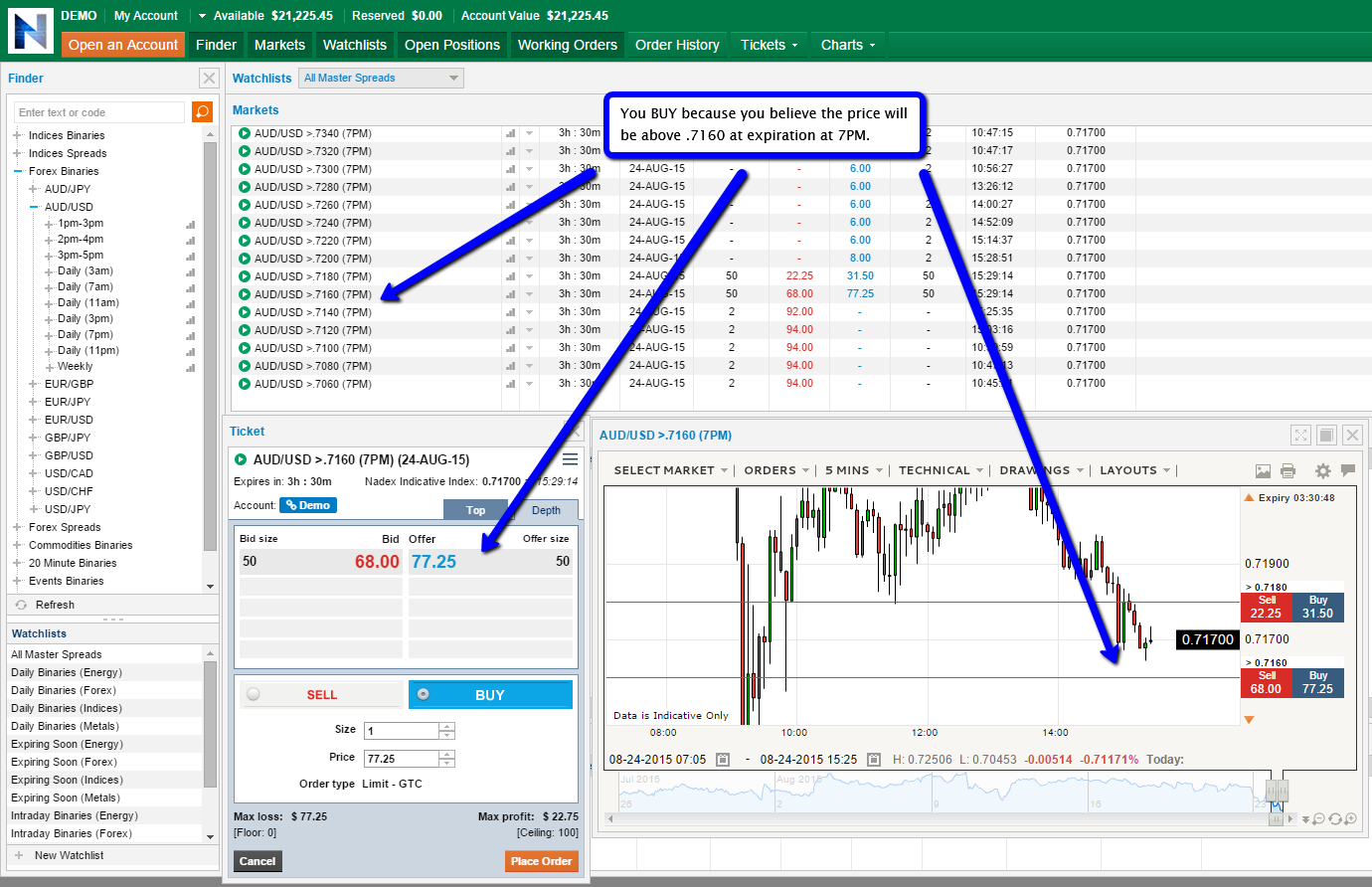Open chart settings gear icon
This screenshot has height=887, width=1372.
coord(1322,470)
